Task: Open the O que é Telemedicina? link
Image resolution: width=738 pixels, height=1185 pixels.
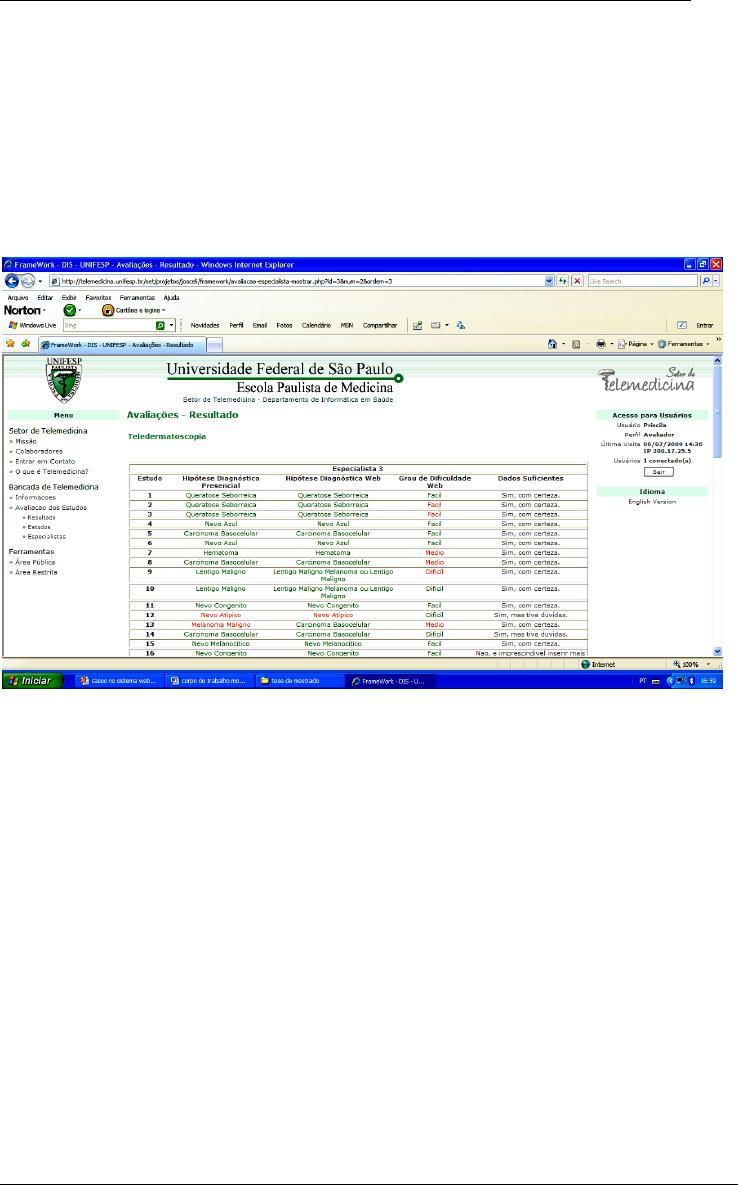Action: click(51, 472)
